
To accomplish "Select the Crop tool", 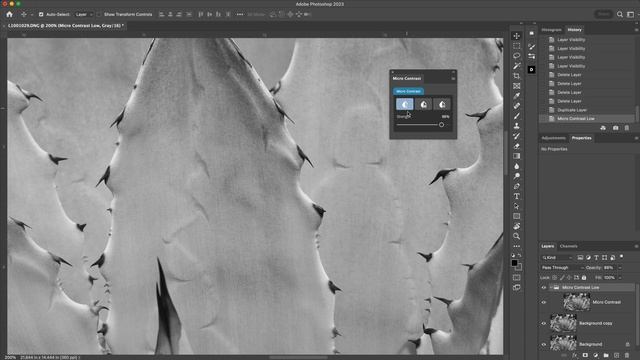I will [x=517, y=76].
